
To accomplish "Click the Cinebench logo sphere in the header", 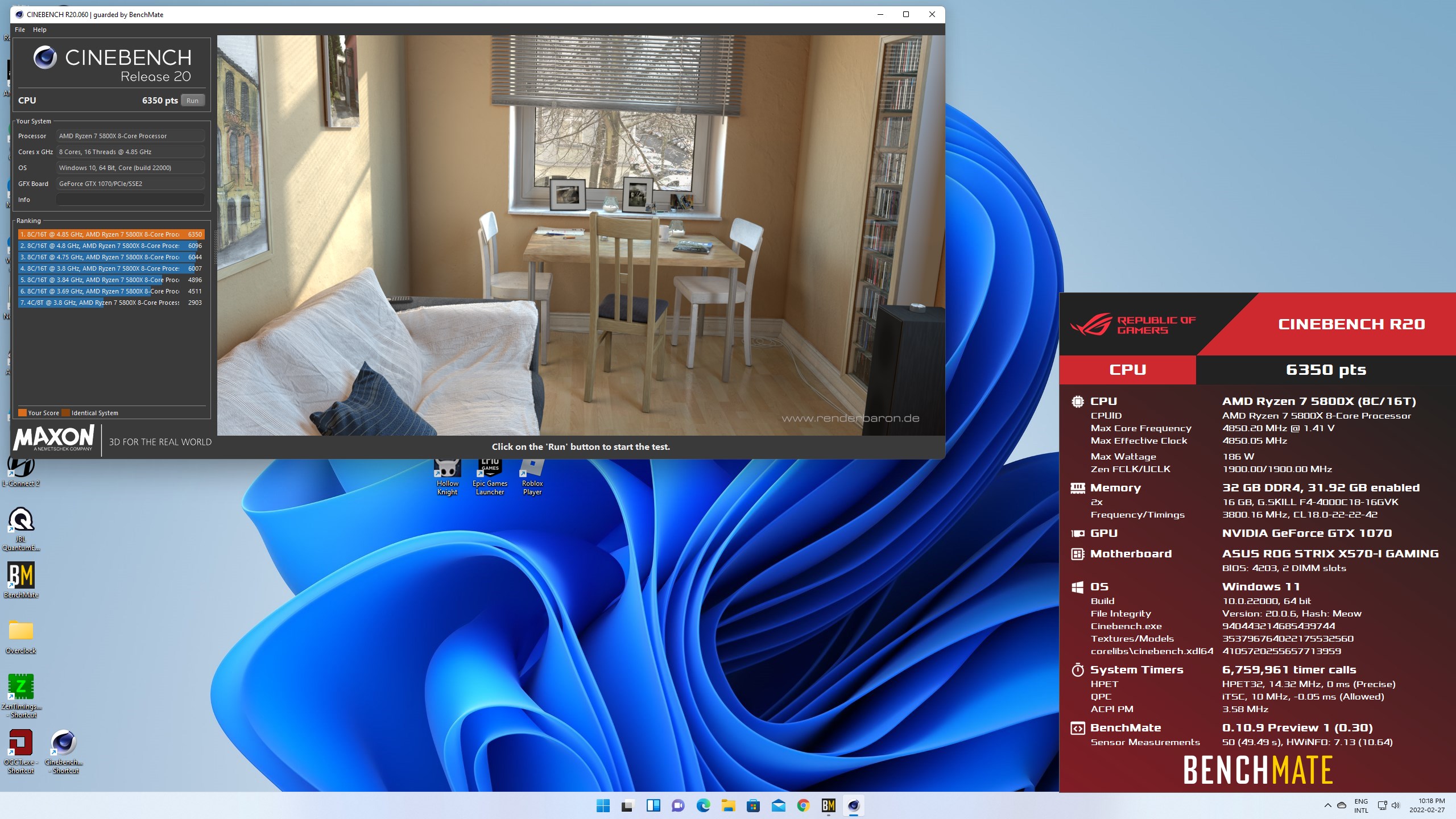I will pos(45,57).
